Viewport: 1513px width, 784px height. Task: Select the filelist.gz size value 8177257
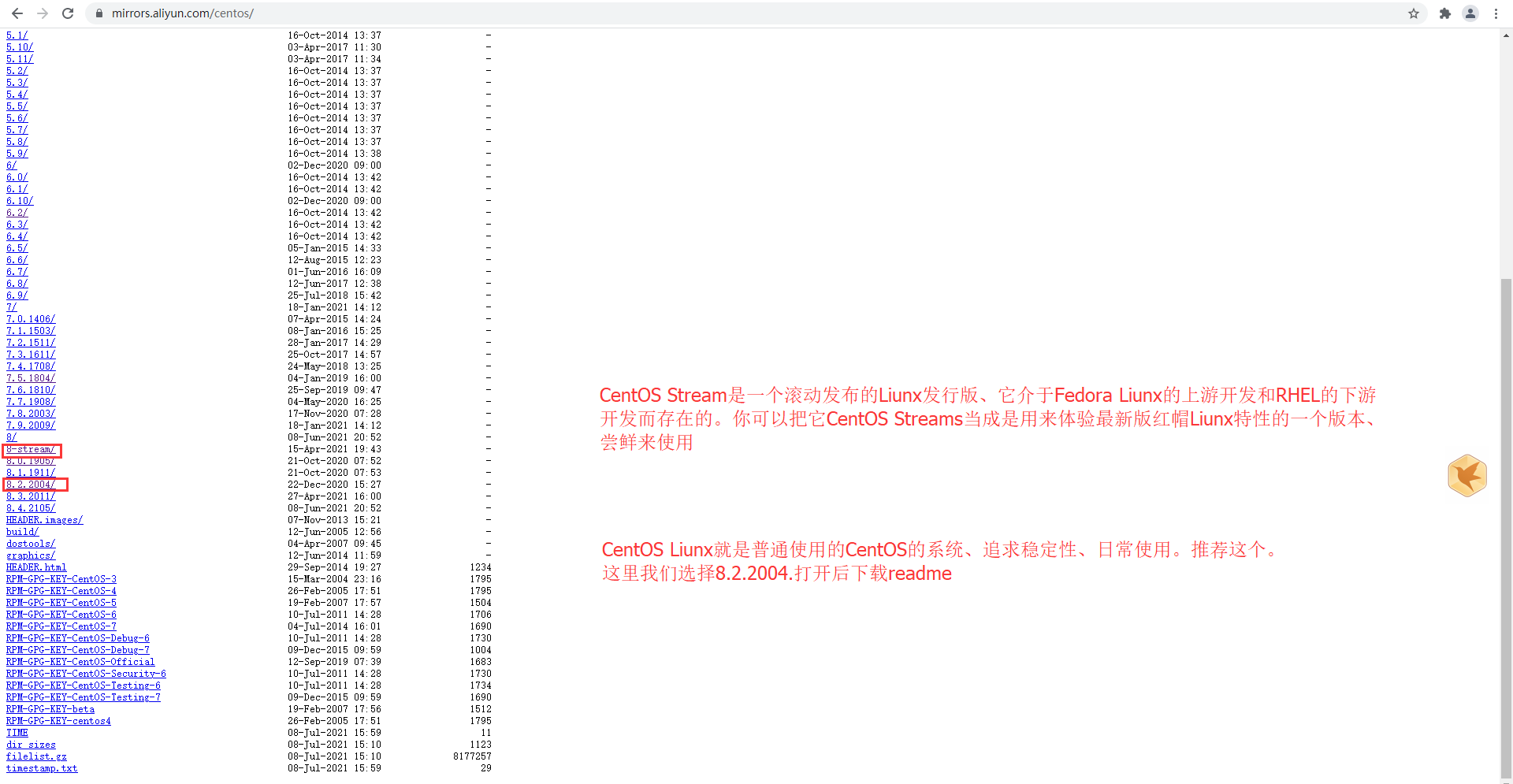point(472,756)
